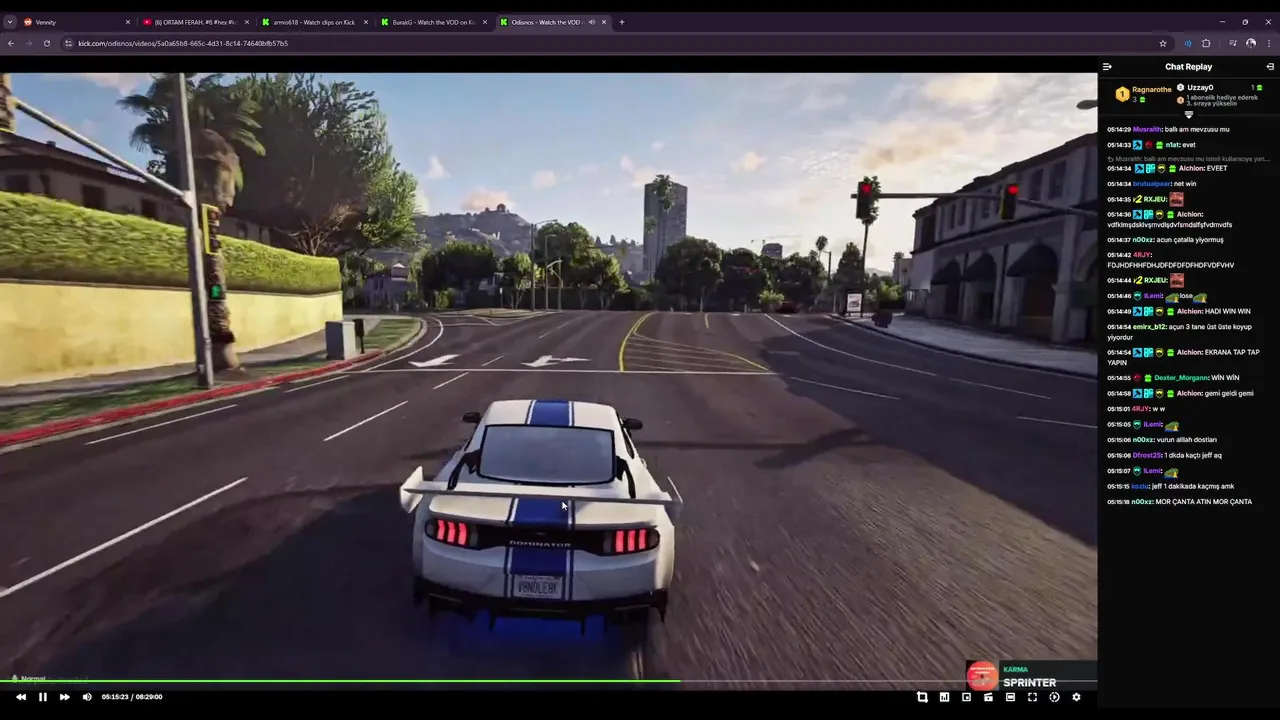Open the tab search dropdown
The height and width of the screenshot is (720, 1280).
click(x=10, y=22)
